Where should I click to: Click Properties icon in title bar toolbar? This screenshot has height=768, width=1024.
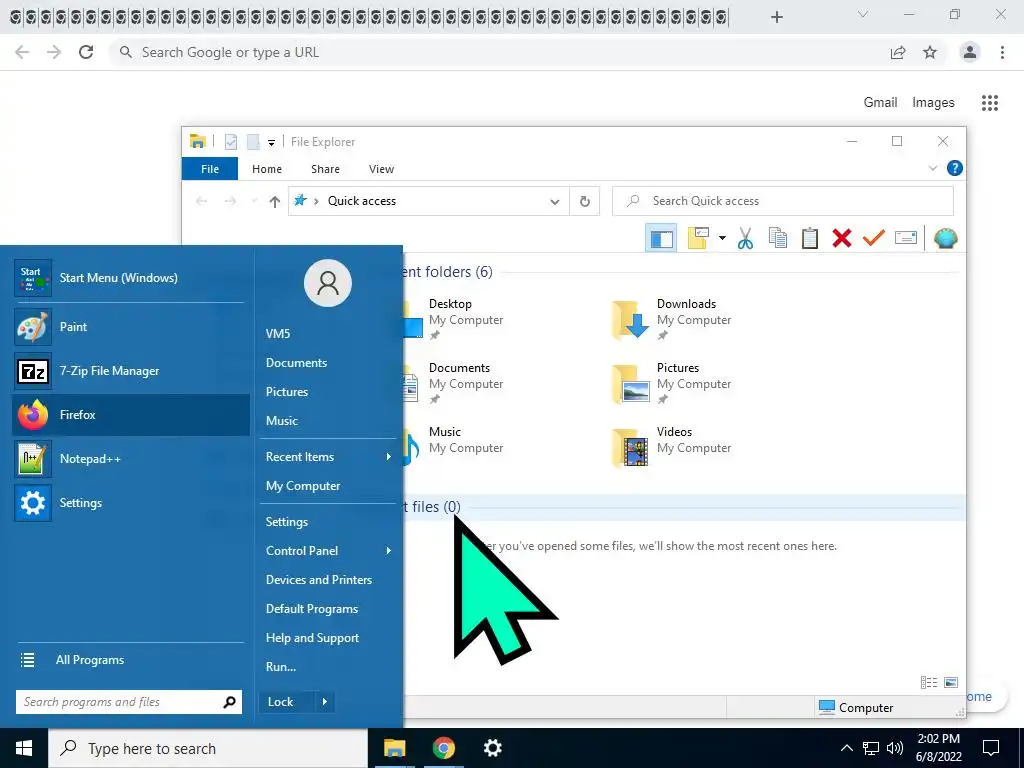pos(231,142)
